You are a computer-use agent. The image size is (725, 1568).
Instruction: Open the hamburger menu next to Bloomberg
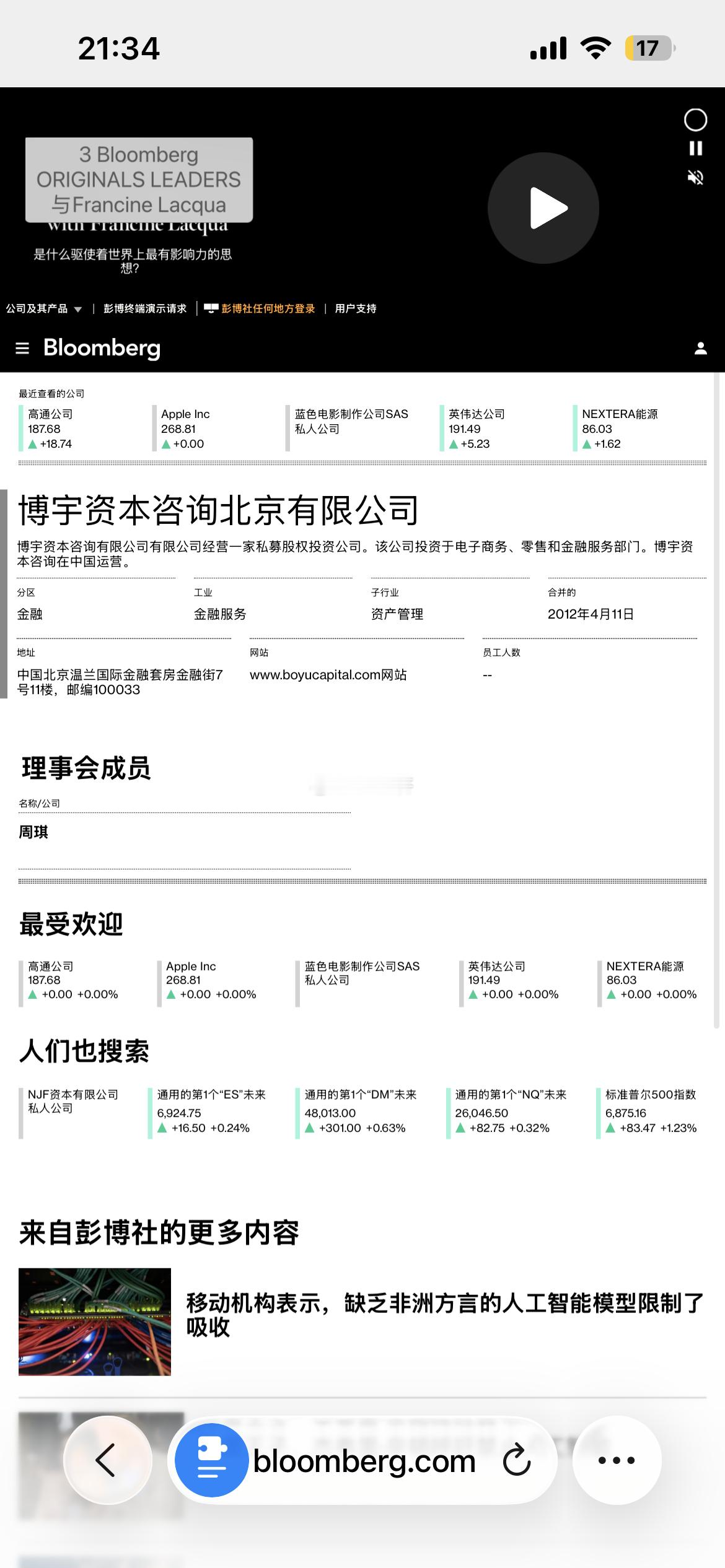(x=22, y=348)
